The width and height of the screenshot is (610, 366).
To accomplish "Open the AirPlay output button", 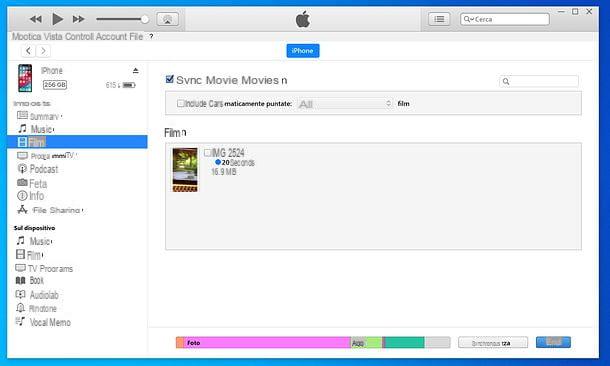I will point(167,19).
